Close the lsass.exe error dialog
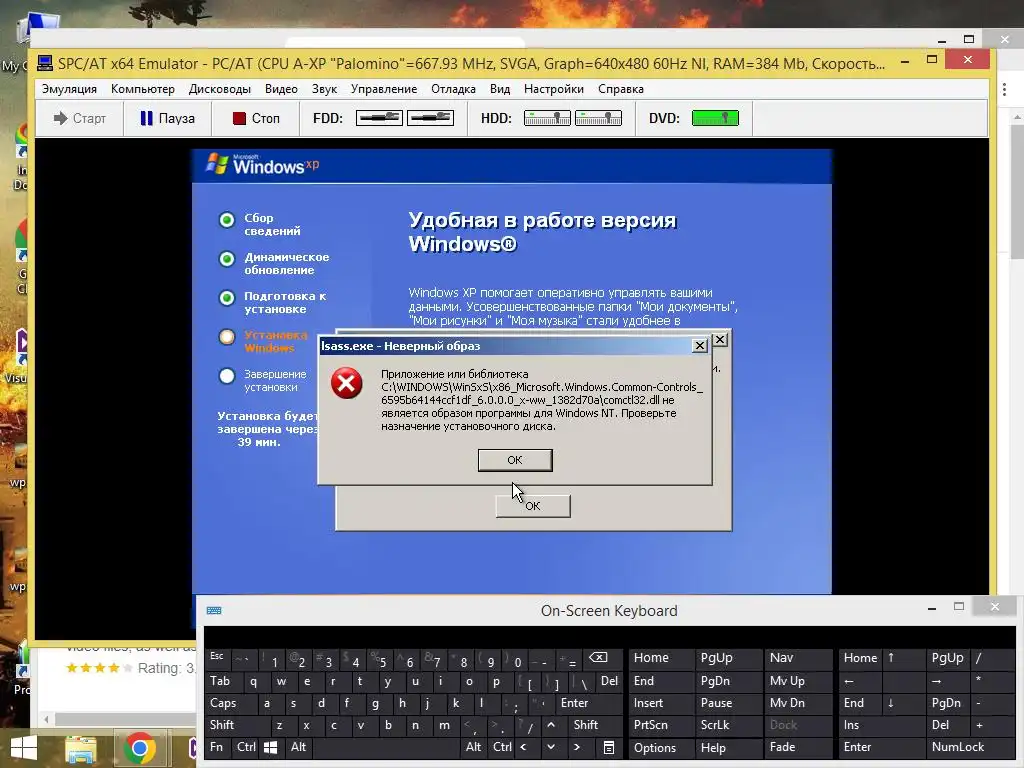 click(699, 345)
